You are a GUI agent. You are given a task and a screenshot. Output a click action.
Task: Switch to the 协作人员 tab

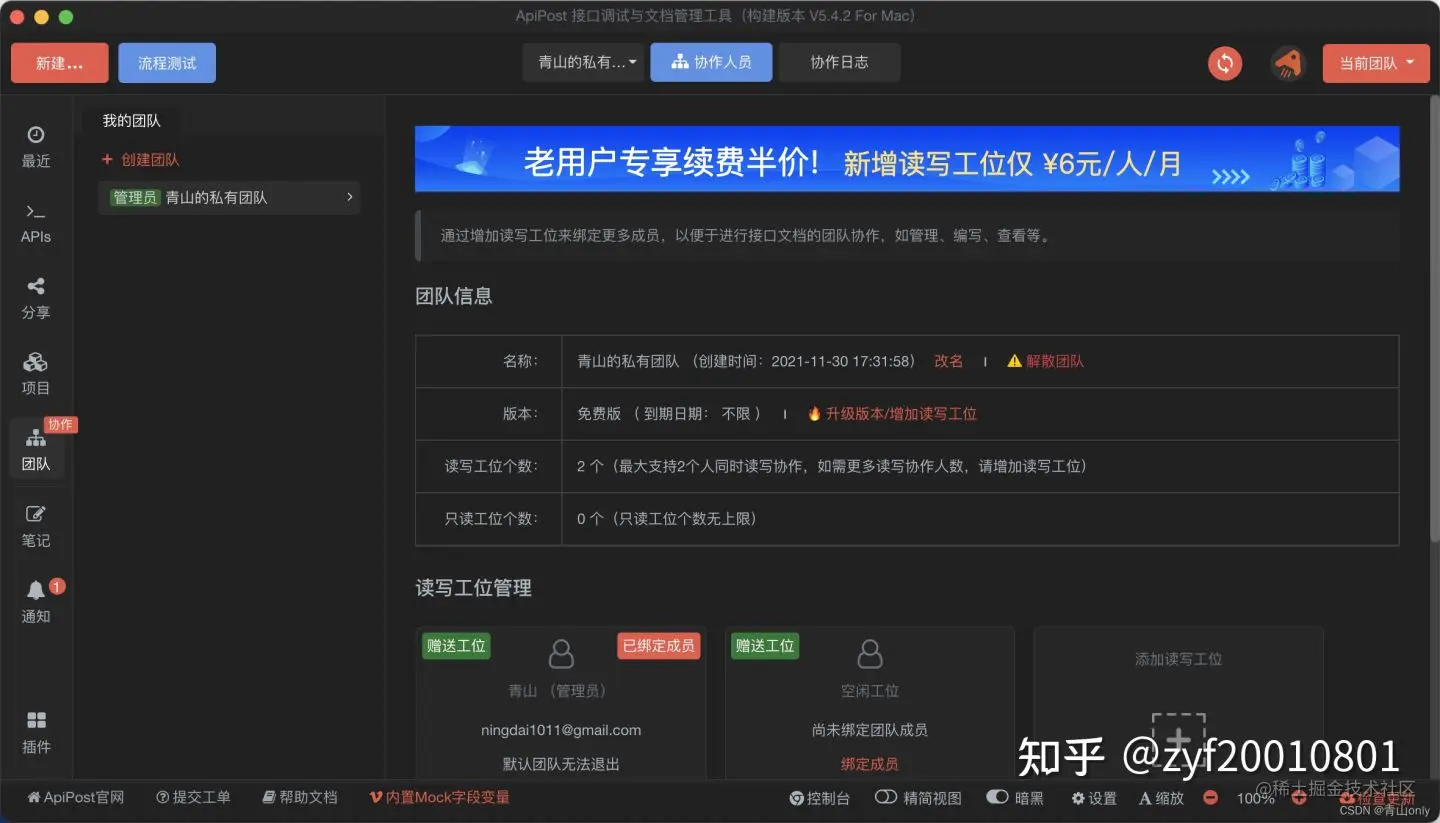tap(711, 62)
